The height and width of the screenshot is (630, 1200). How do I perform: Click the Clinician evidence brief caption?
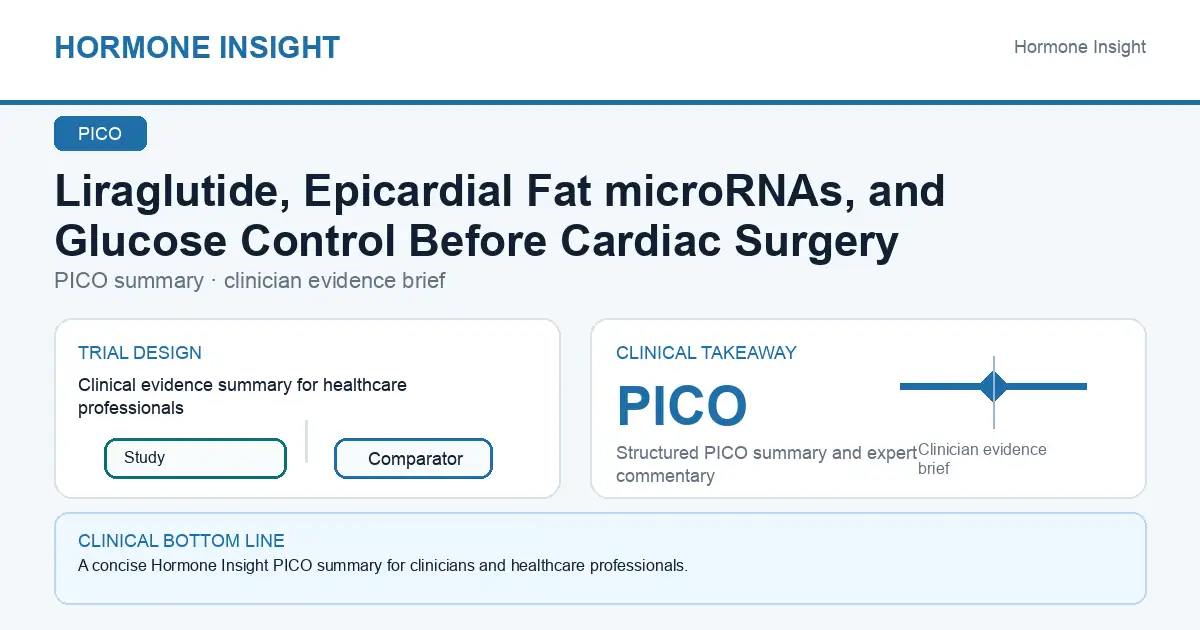pos(982,459)
